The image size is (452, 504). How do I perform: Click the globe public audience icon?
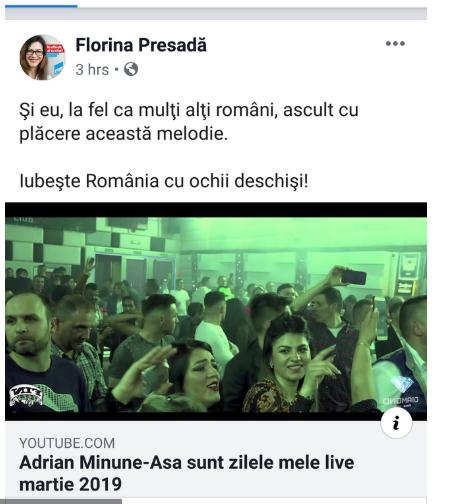coord(131,69)
